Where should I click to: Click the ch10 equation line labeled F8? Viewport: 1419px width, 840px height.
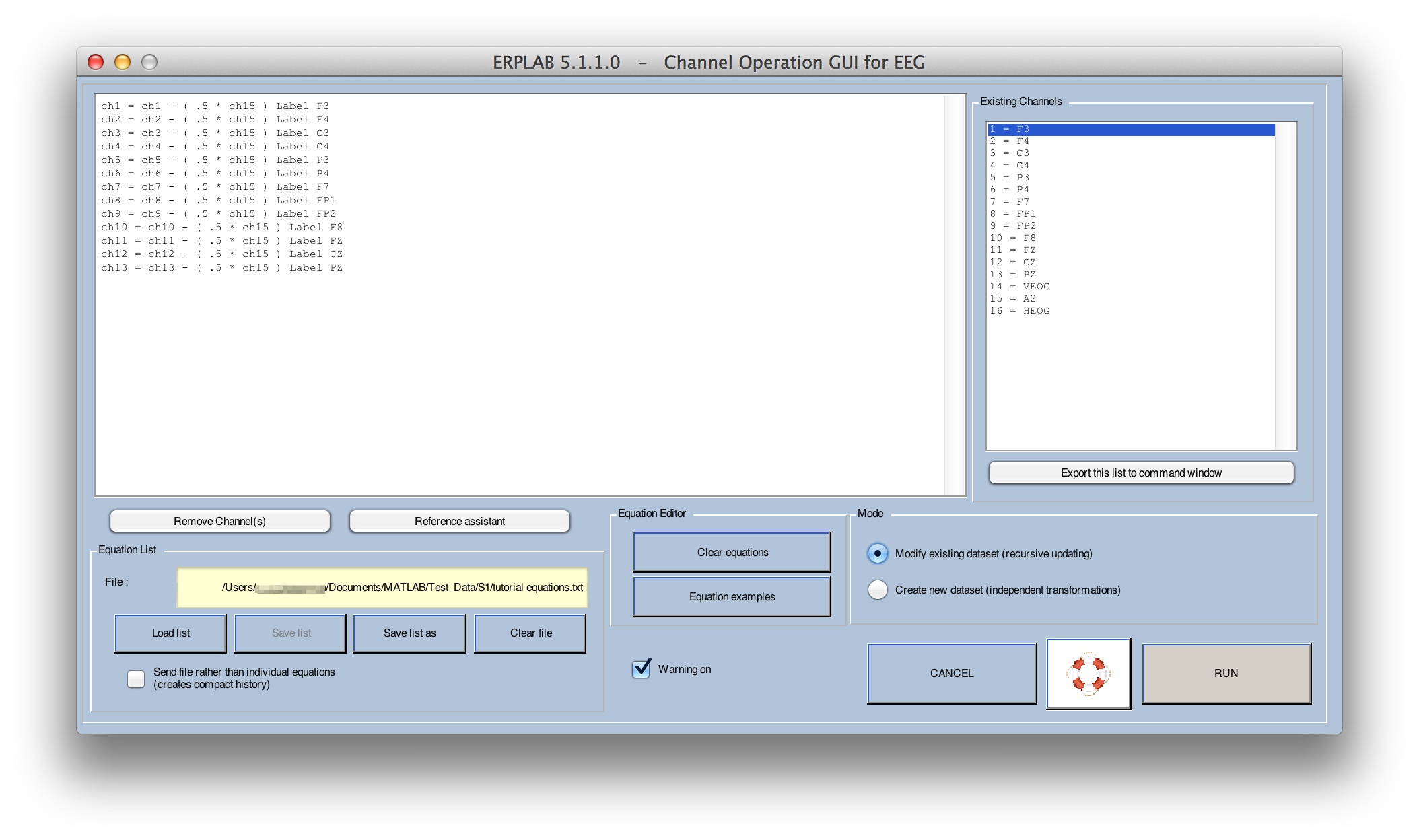coord(222,228)
